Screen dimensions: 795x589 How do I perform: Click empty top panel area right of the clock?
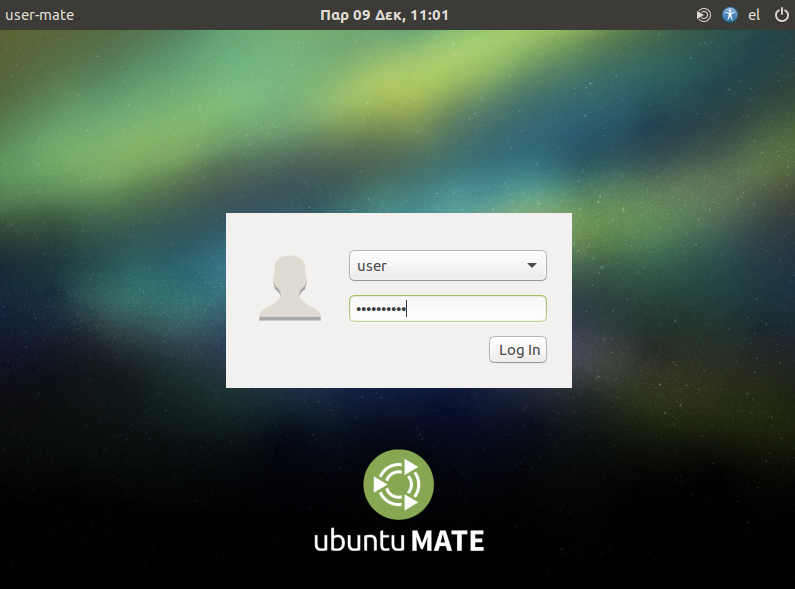[580, 15]
